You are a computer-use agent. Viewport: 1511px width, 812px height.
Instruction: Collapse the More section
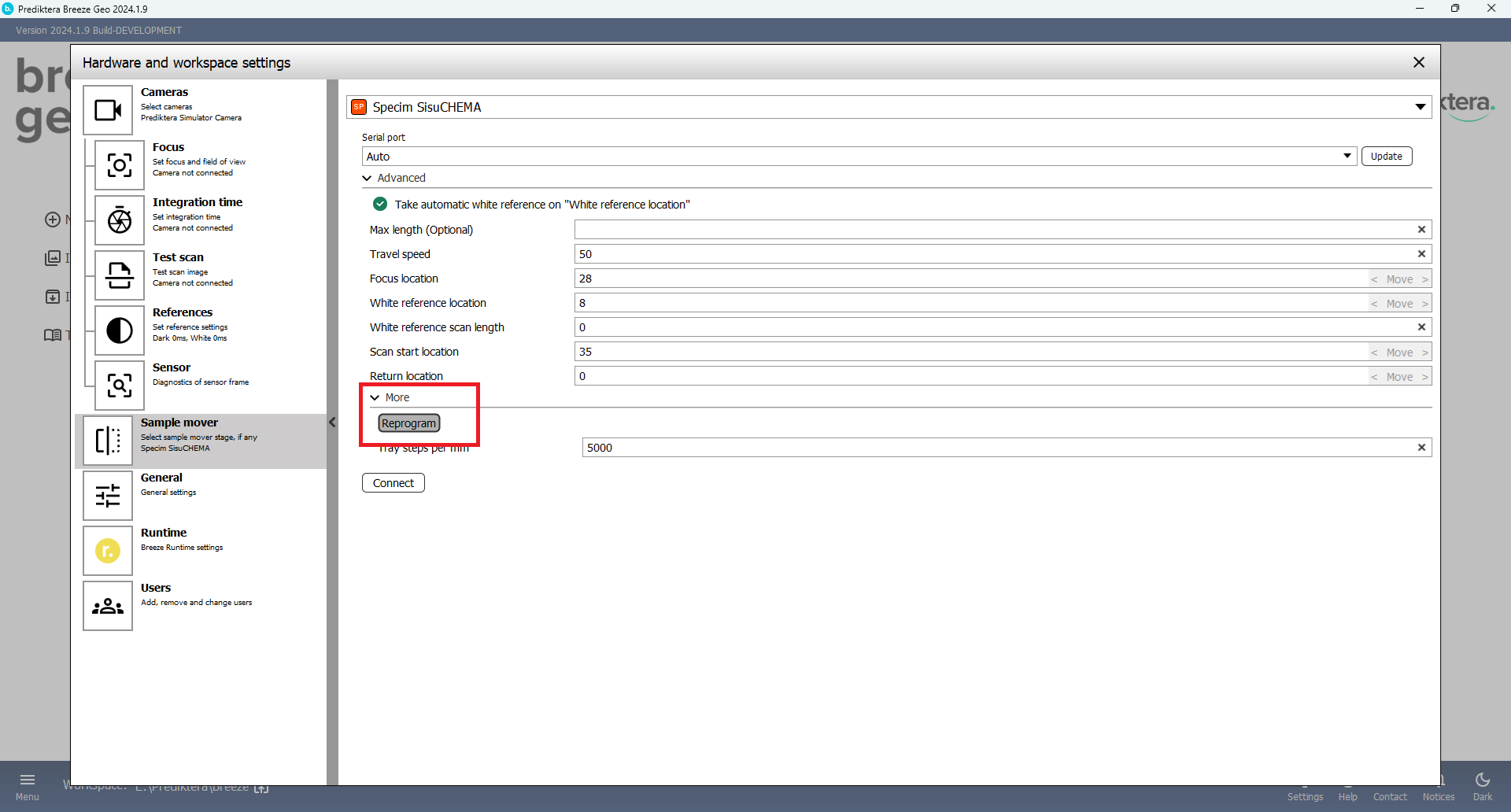pyautogui.click(x=375, y=398)
